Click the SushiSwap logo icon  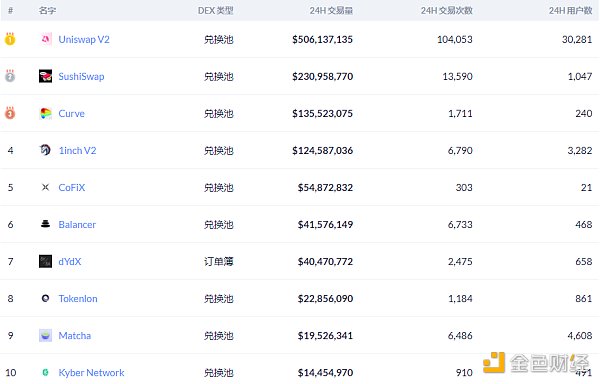[x=46, y=76]
